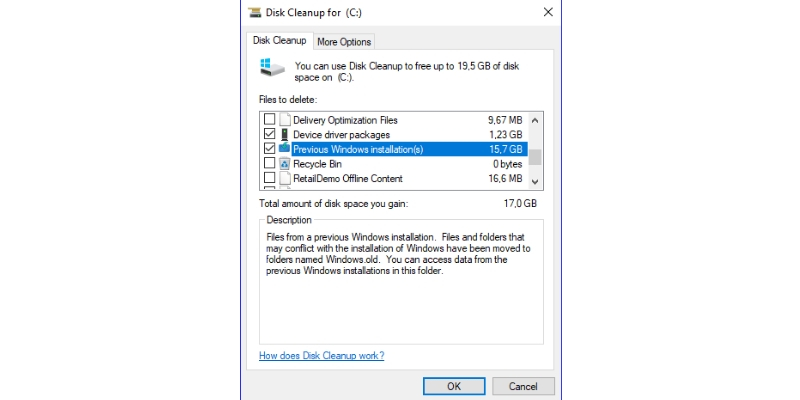Click the drive icon beside cleanup summary
Screen dimensions: 800x400
(x=271, y=68)
